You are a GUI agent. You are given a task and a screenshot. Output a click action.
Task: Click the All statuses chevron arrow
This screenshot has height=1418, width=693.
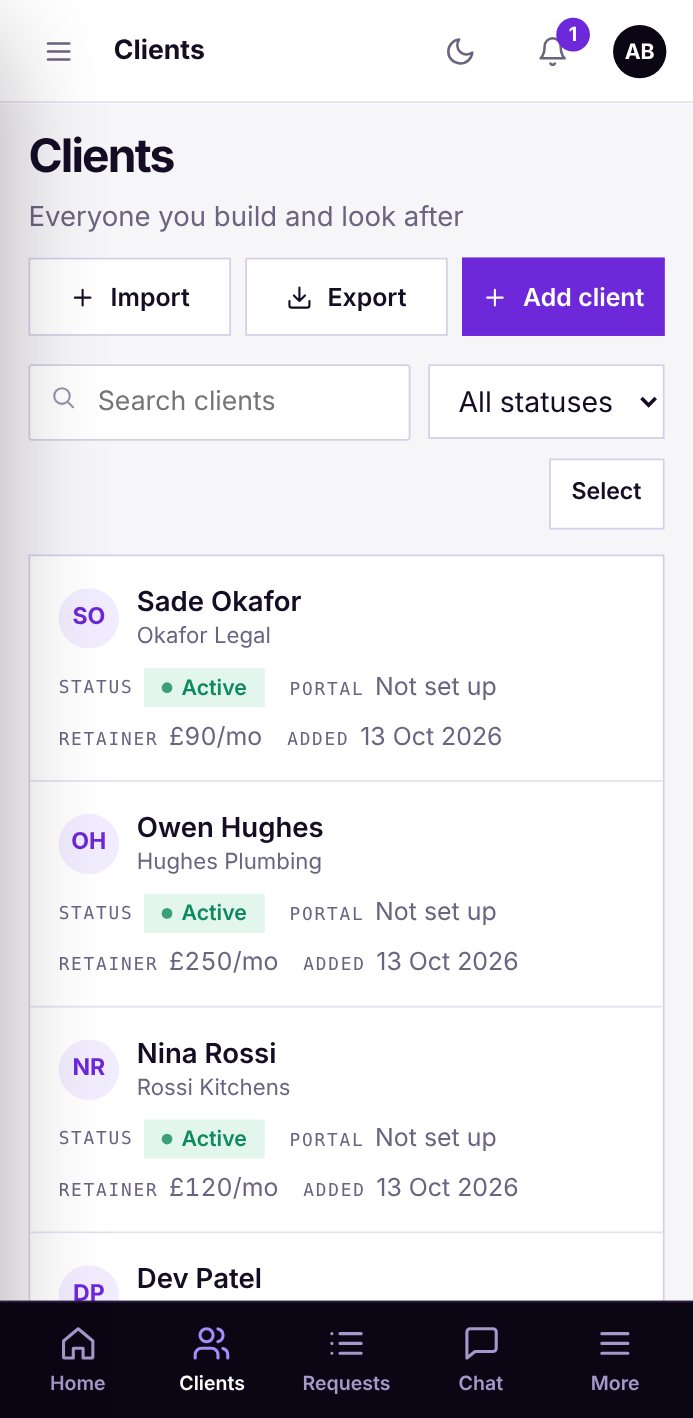[648, 402]
